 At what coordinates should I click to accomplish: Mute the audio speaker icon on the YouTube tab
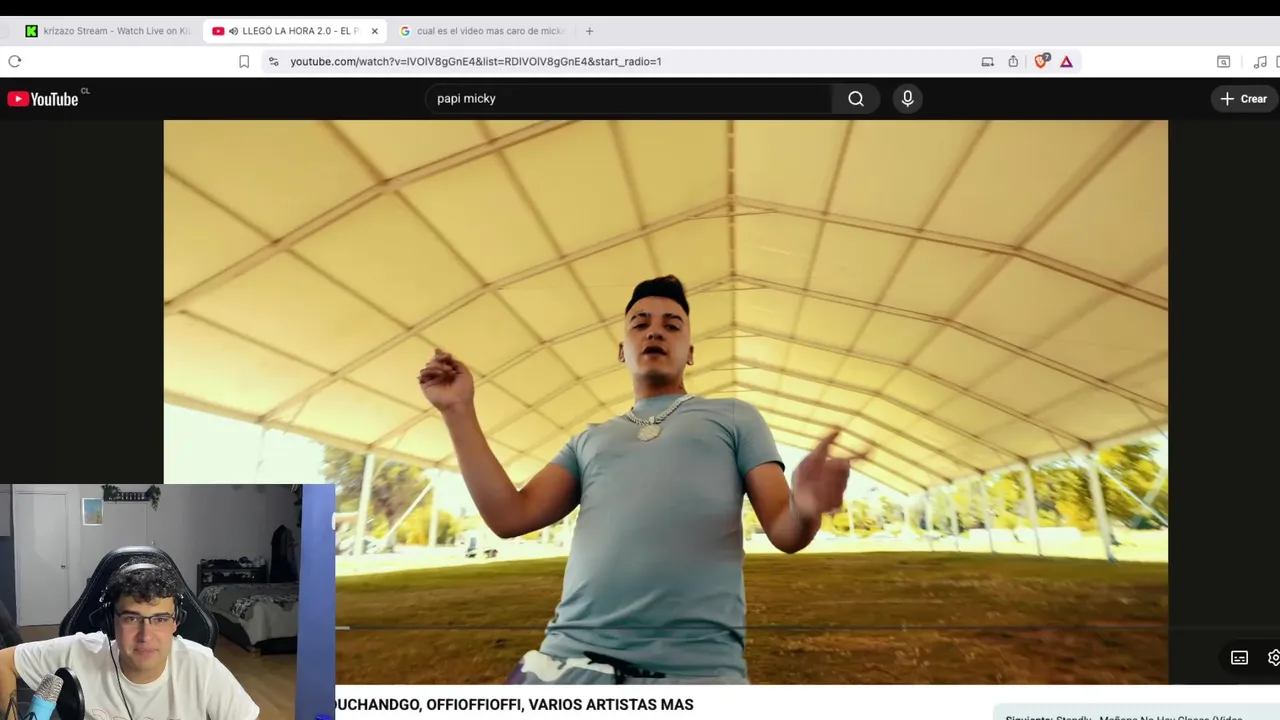click(x=233, y=31)
